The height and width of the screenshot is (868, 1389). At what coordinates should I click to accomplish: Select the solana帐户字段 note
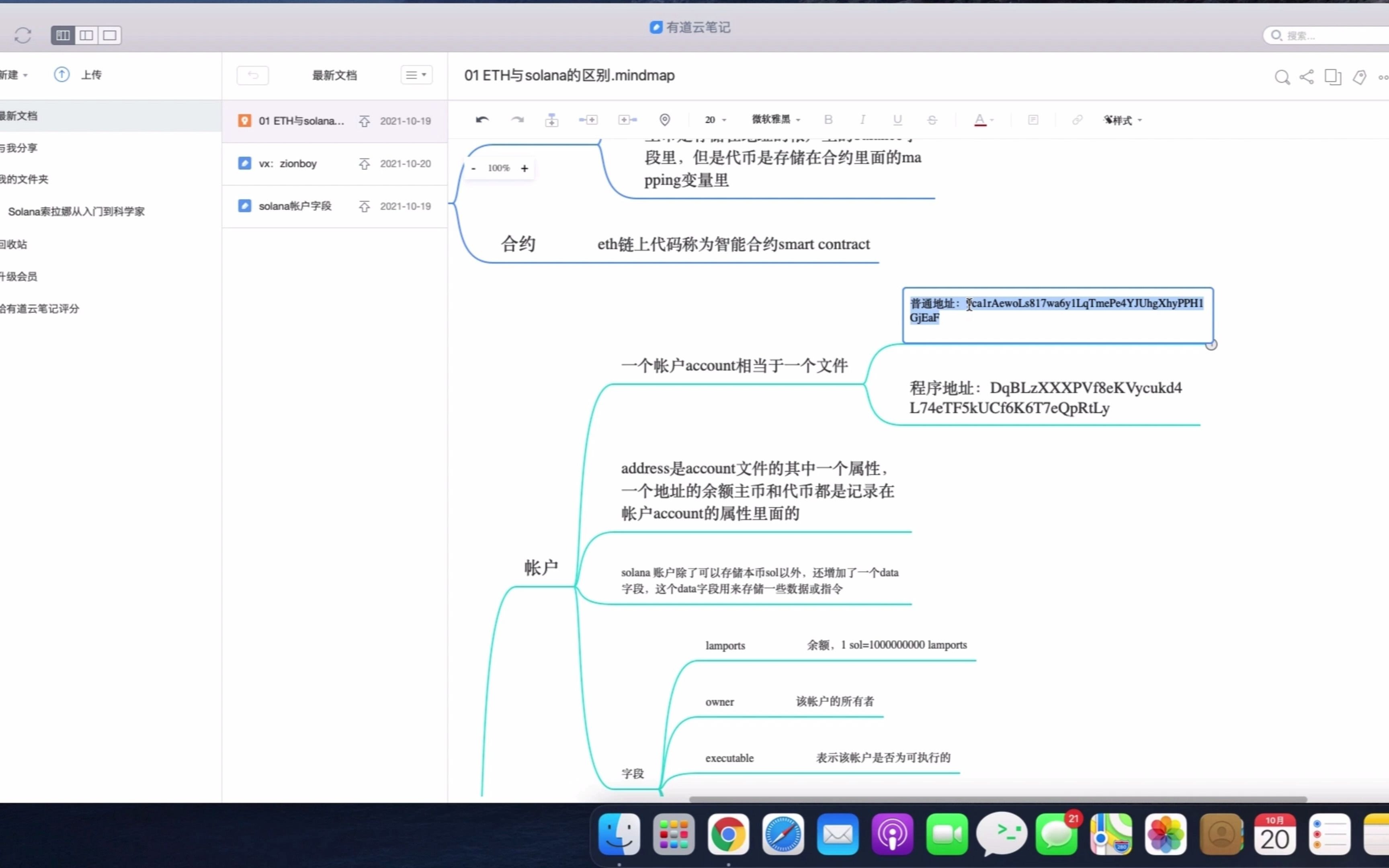point(335,206)
